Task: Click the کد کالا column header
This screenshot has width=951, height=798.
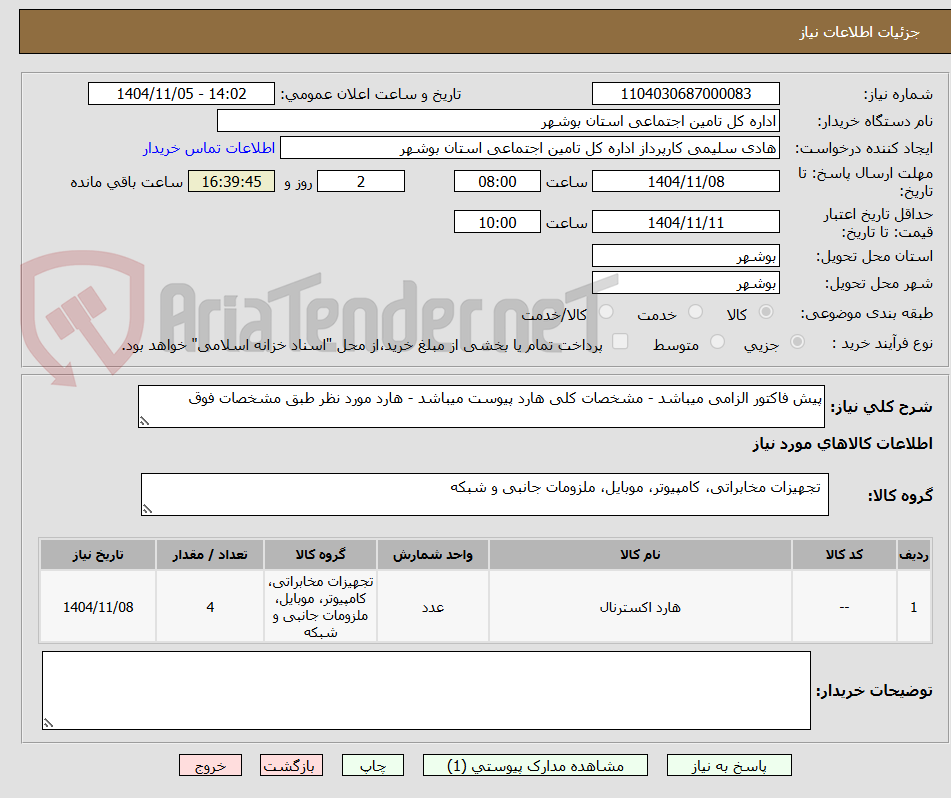Action: point(844,554)
